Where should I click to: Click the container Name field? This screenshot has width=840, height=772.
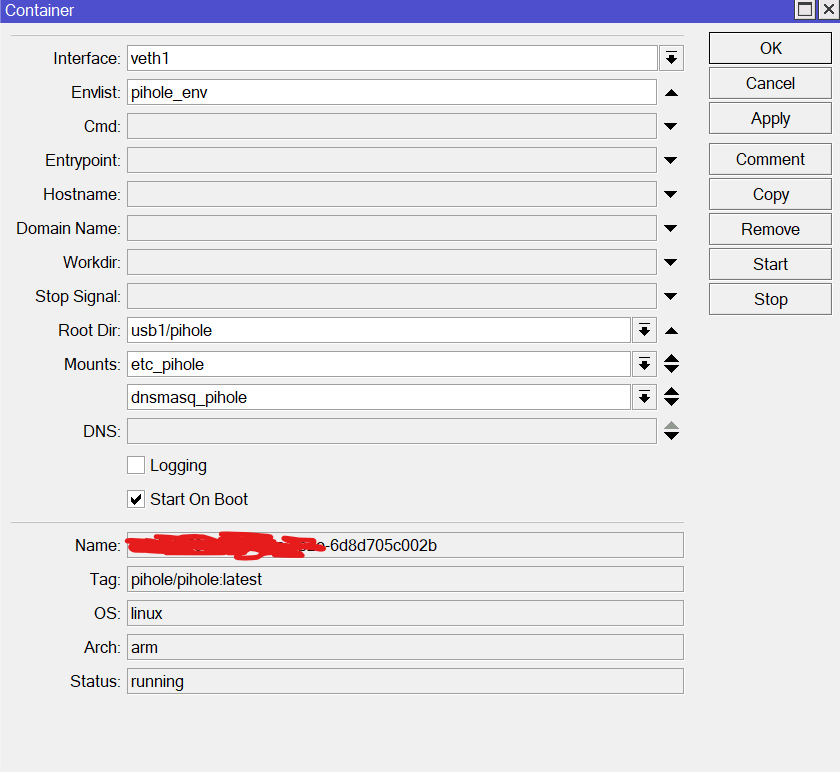(x=405, y=545)
